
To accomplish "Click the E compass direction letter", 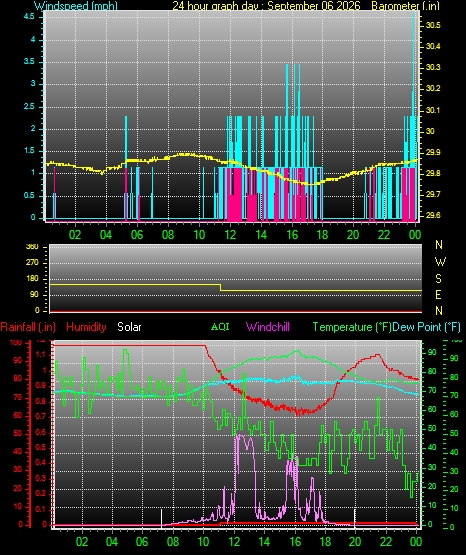I will [438, 294].
